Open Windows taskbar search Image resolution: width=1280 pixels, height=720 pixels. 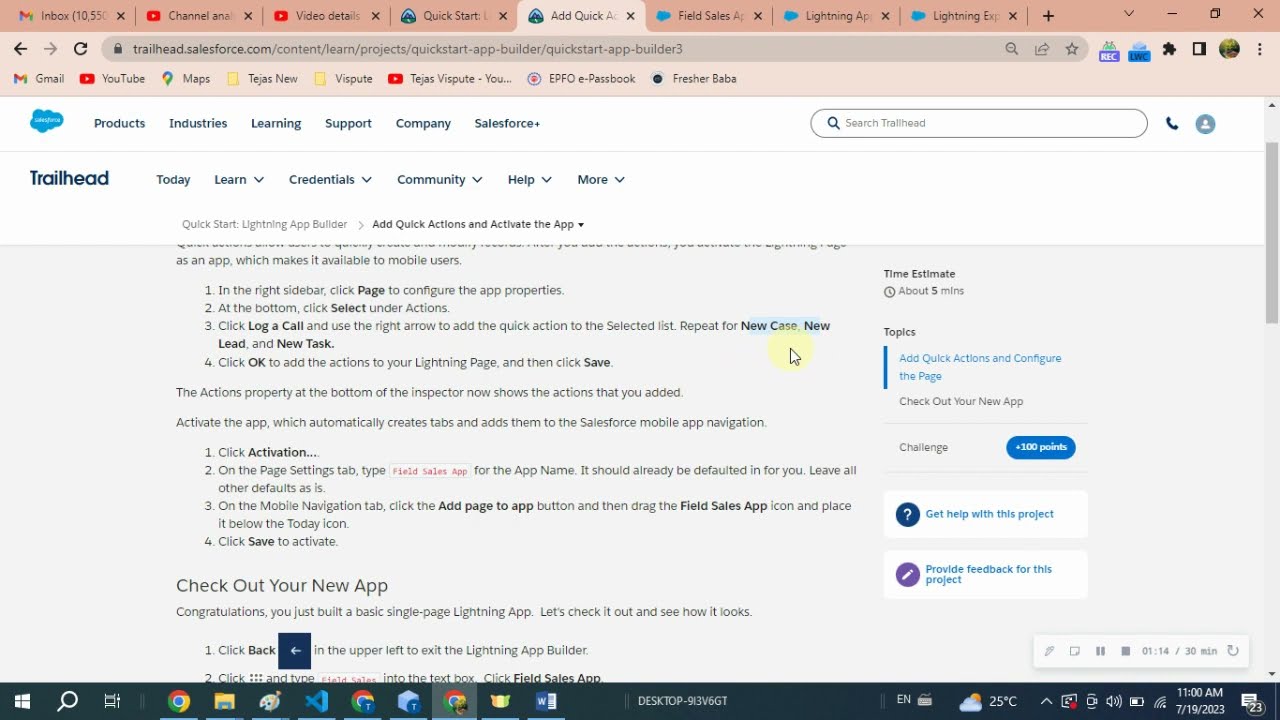pyautogui.click(x=67, y=701)
